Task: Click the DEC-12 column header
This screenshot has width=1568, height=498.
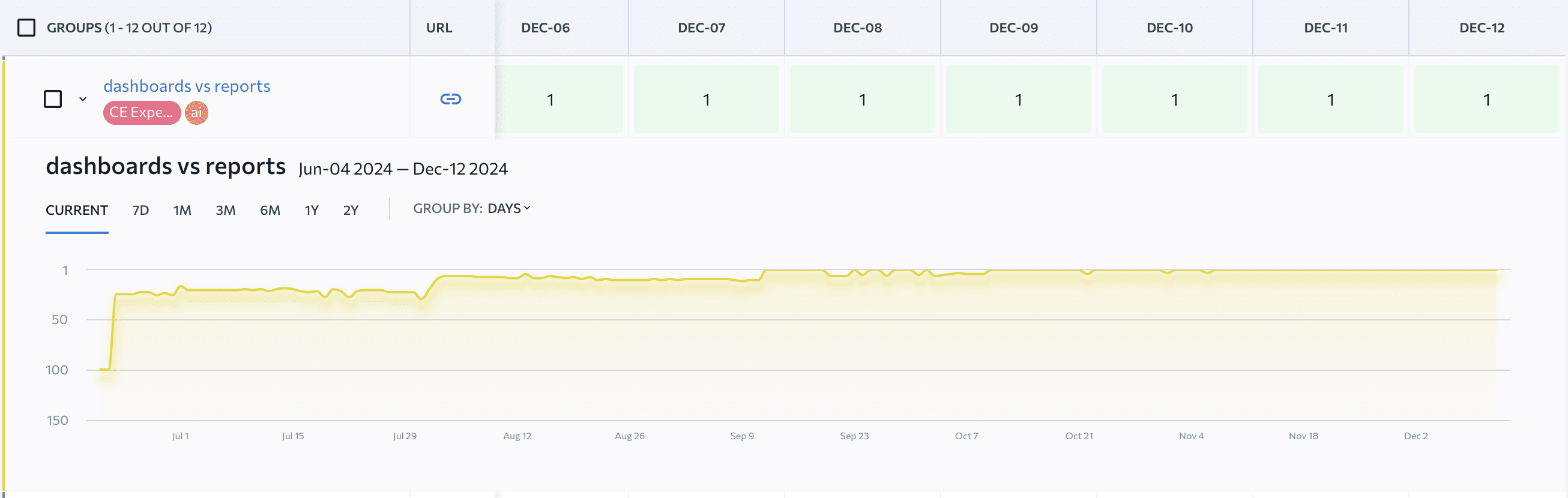Action: (1482, 28)
